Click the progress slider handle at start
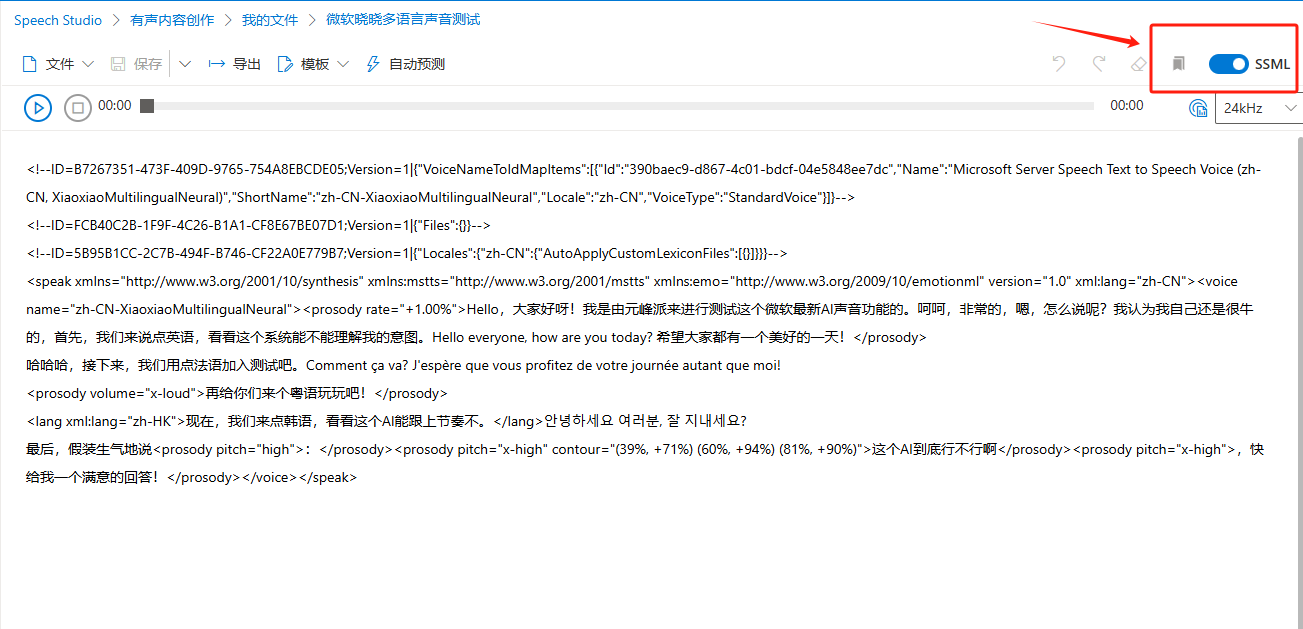 (x=147, y=106)
